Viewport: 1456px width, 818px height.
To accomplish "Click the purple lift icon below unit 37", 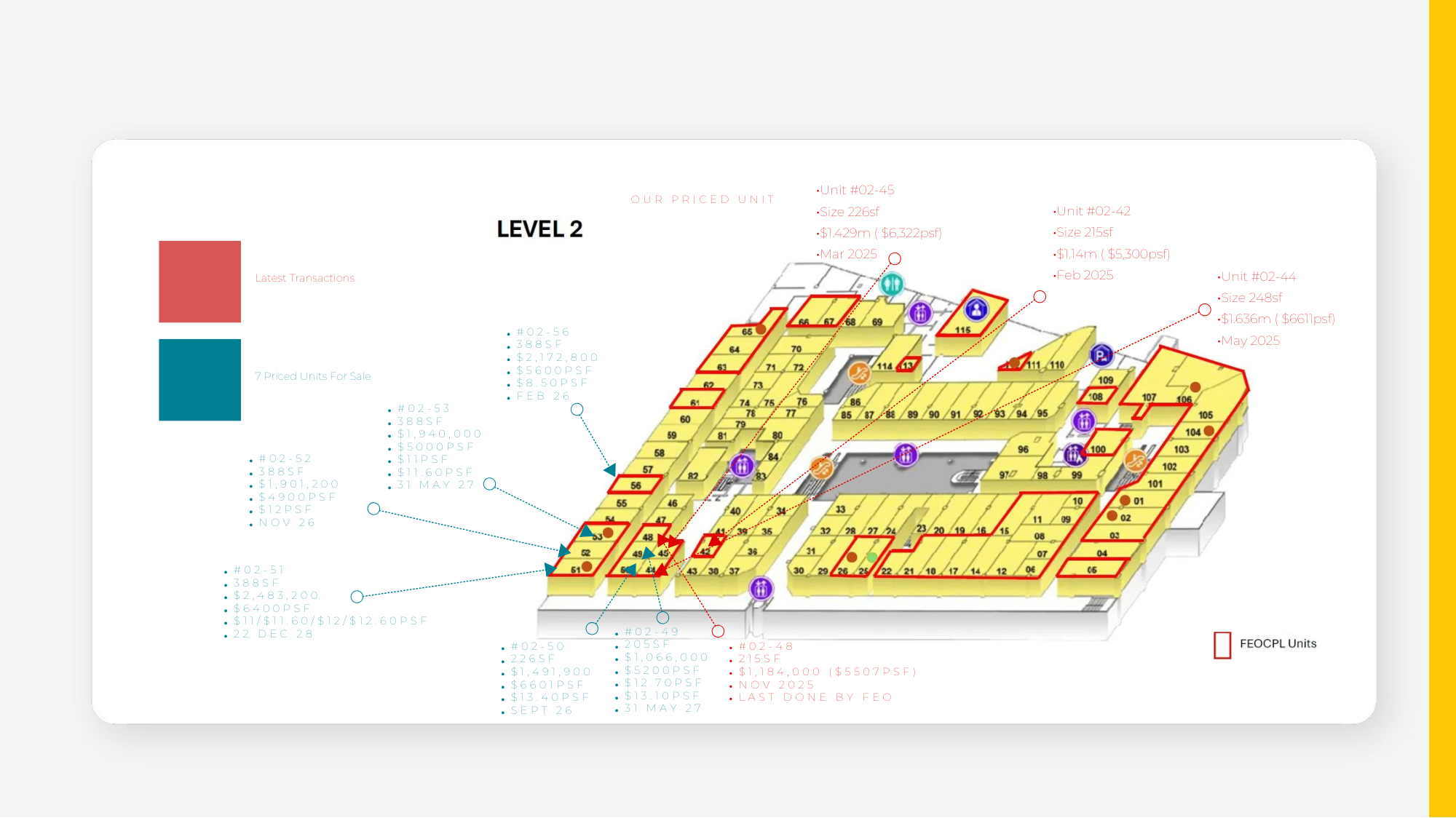I will tap(761, 588).
